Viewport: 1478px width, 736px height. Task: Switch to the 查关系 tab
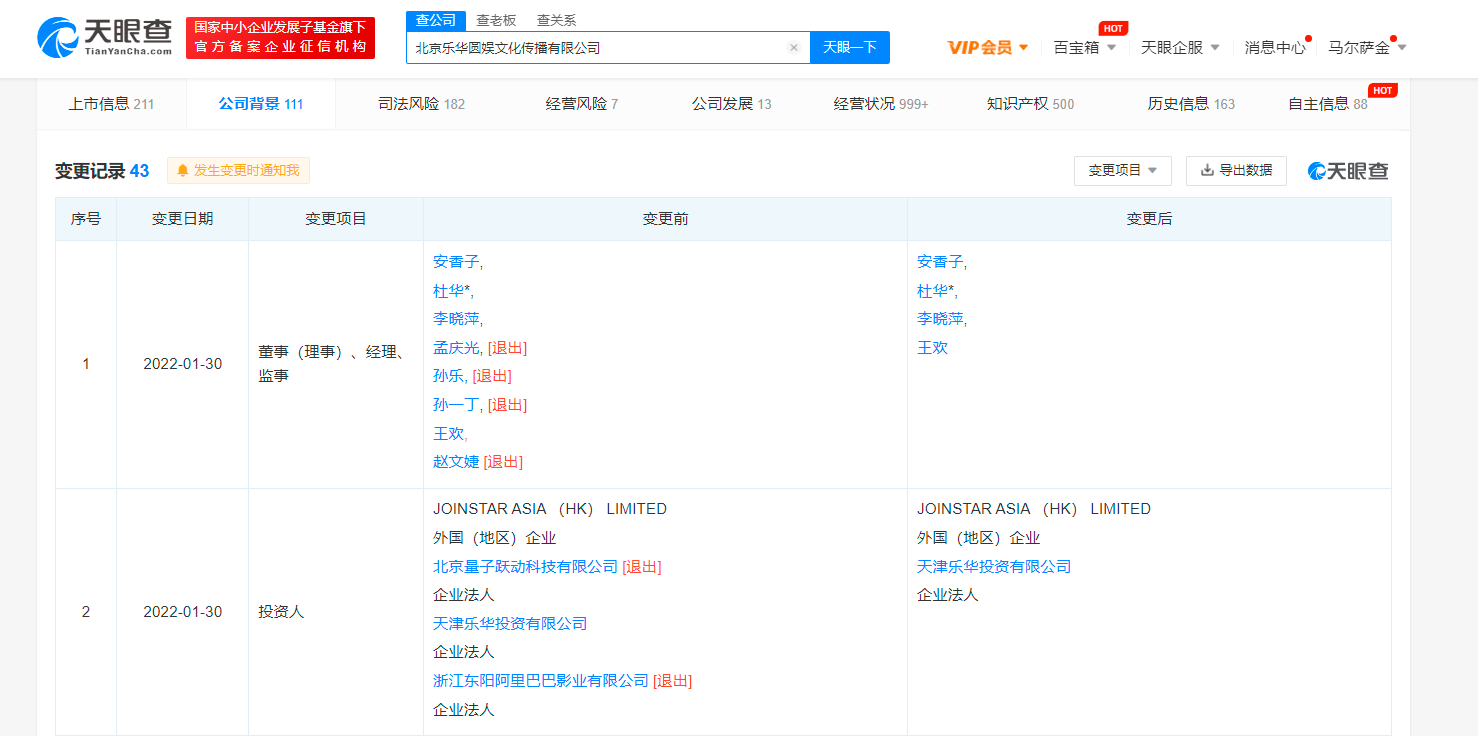(556, 20)
